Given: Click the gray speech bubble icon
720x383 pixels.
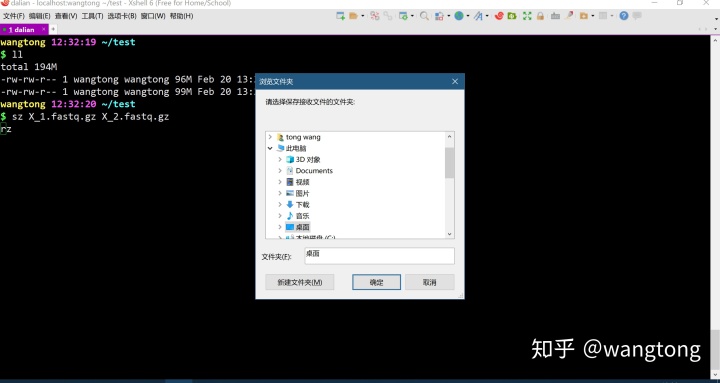Looking at the screenshot, I should click(636, 16).
